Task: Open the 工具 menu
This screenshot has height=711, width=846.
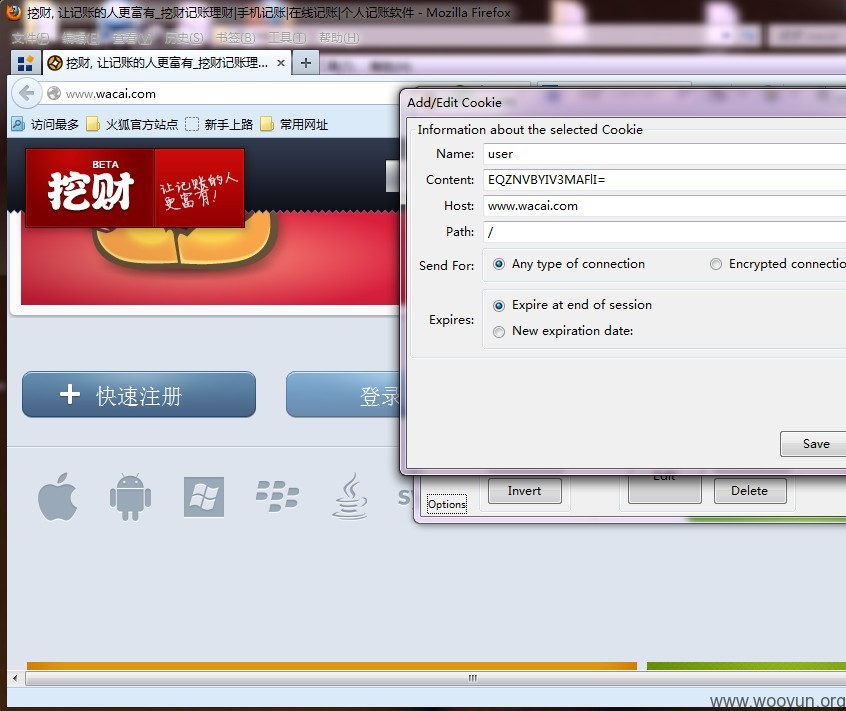Action: point(287,38)
